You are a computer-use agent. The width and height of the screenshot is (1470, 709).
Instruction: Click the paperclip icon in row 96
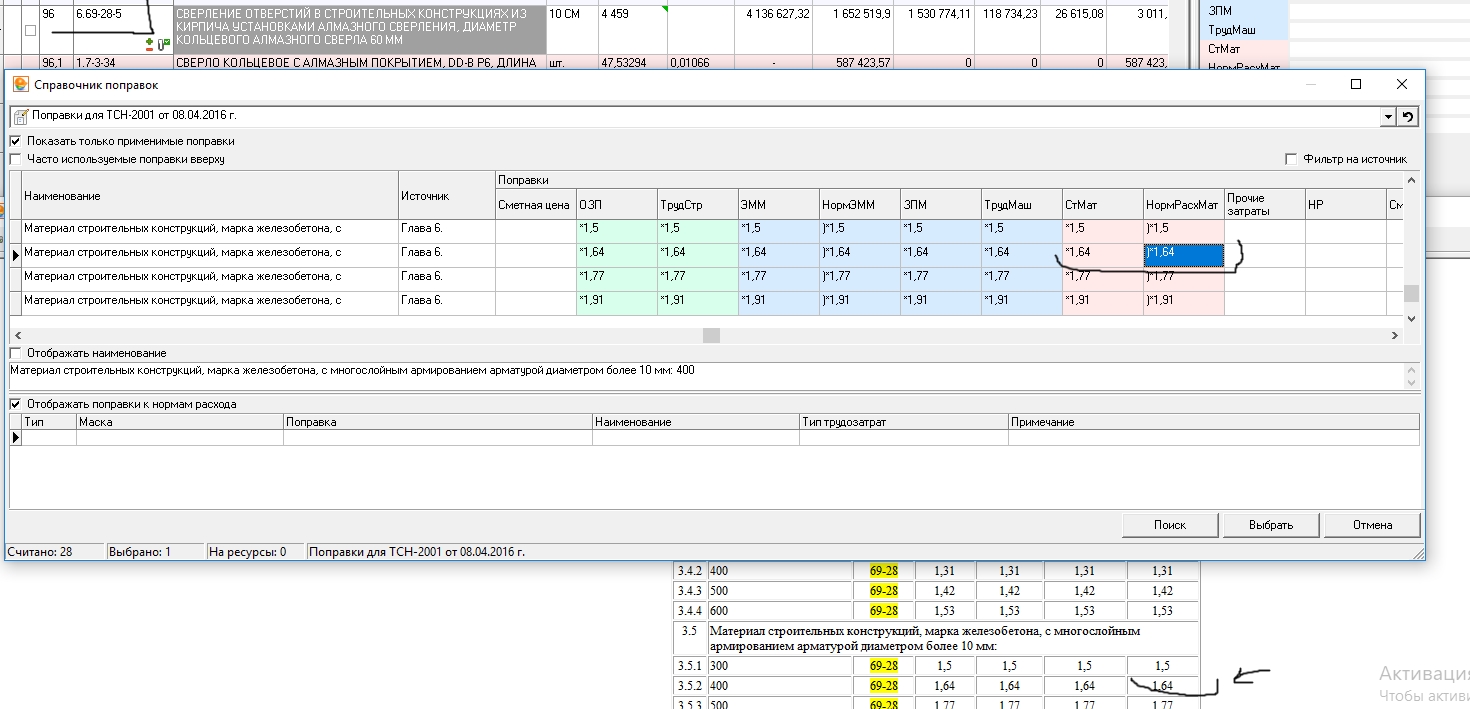coord(163,44)
